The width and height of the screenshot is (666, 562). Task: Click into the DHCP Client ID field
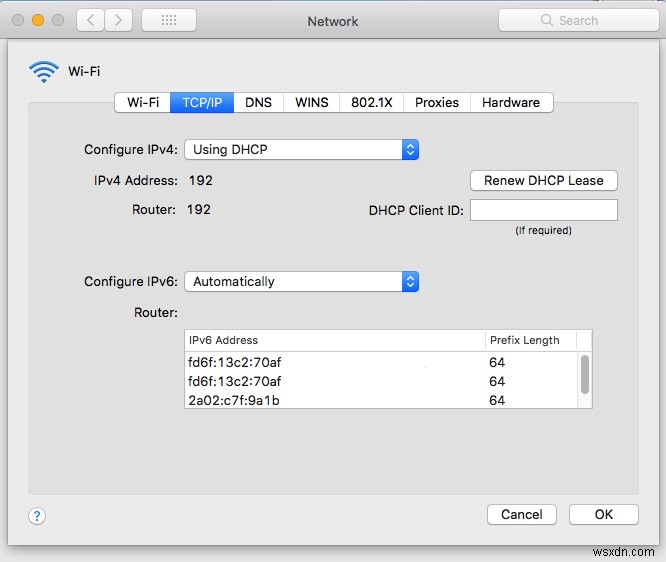point(544,210)
